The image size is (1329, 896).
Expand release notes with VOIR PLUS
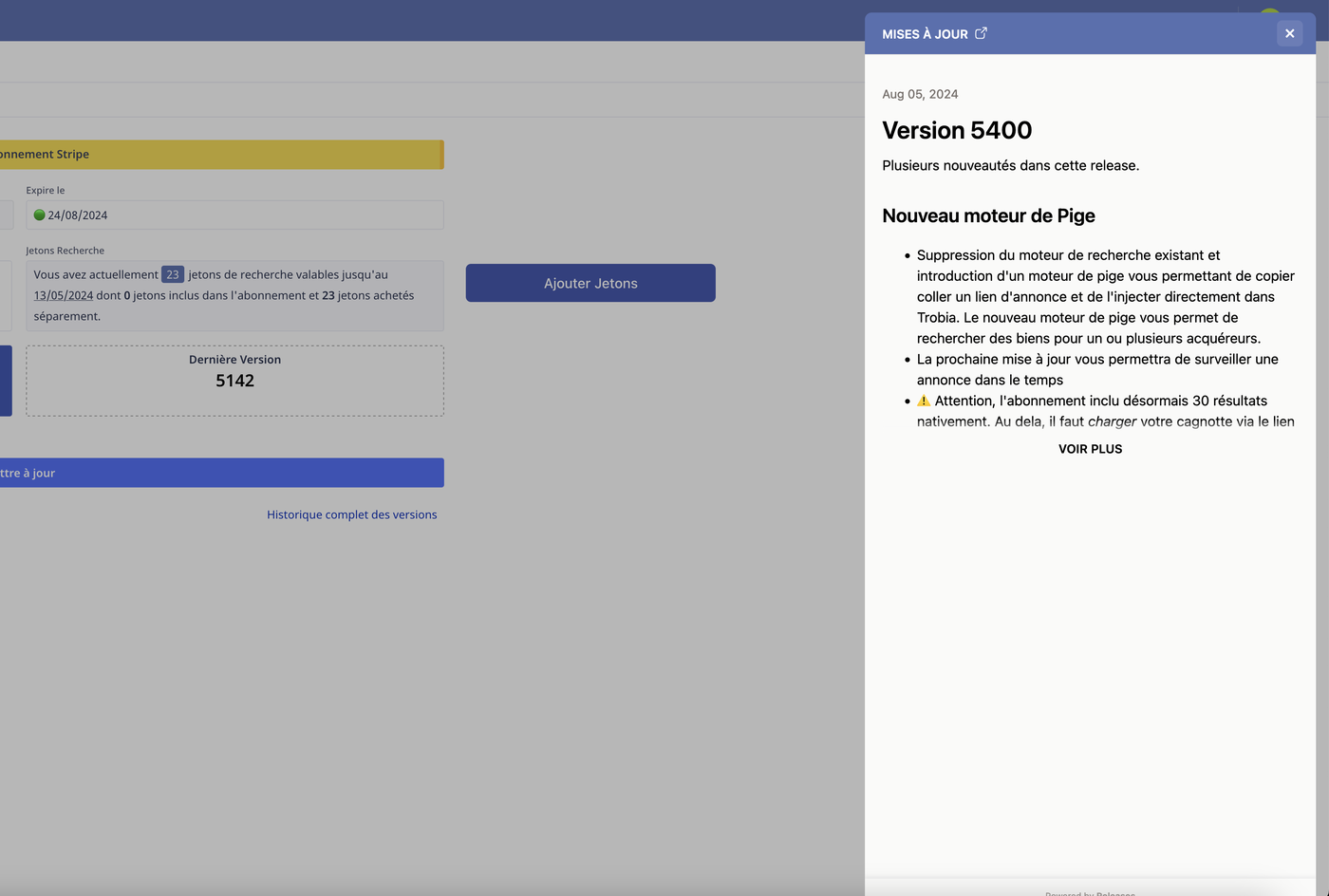click(1090, 449)
